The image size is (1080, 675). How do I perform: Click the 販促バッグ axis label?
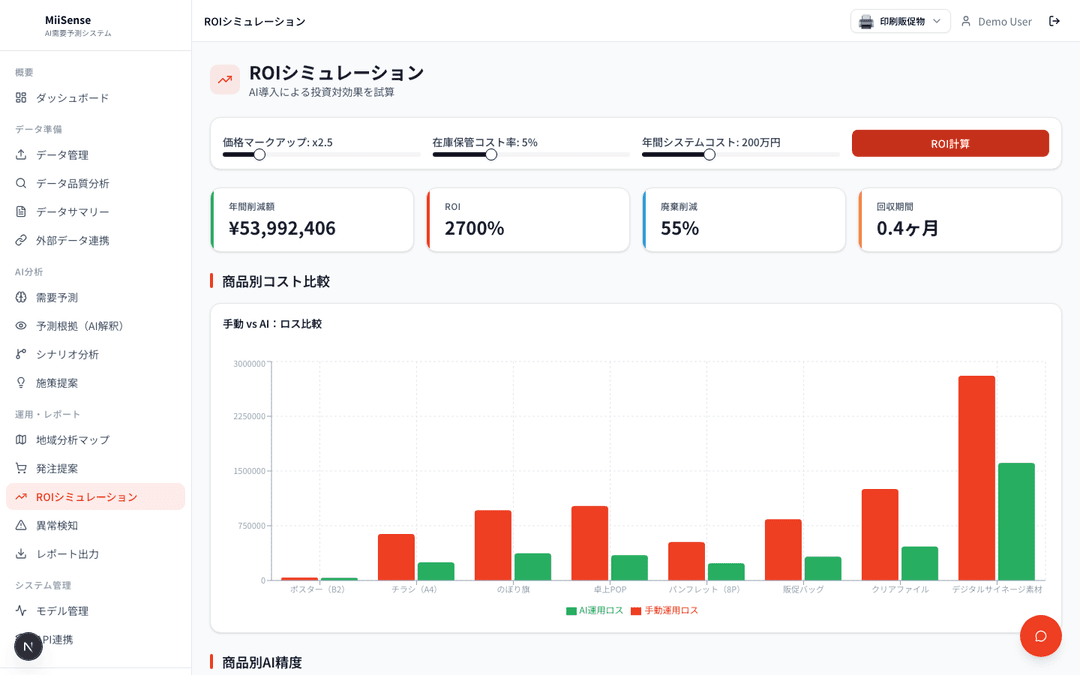[803, 590]
